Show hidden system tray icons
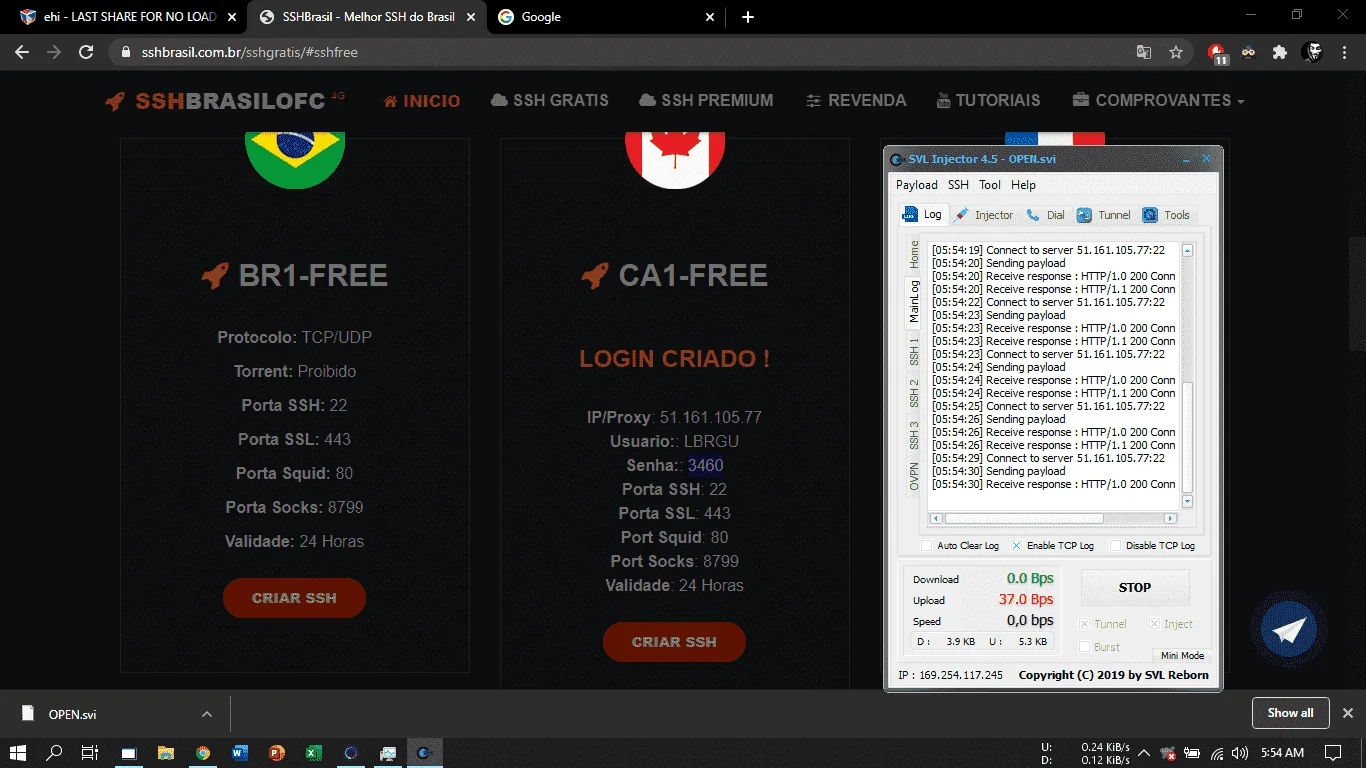The height and width of the screenshot is (768, 1366). [1144, 752]
